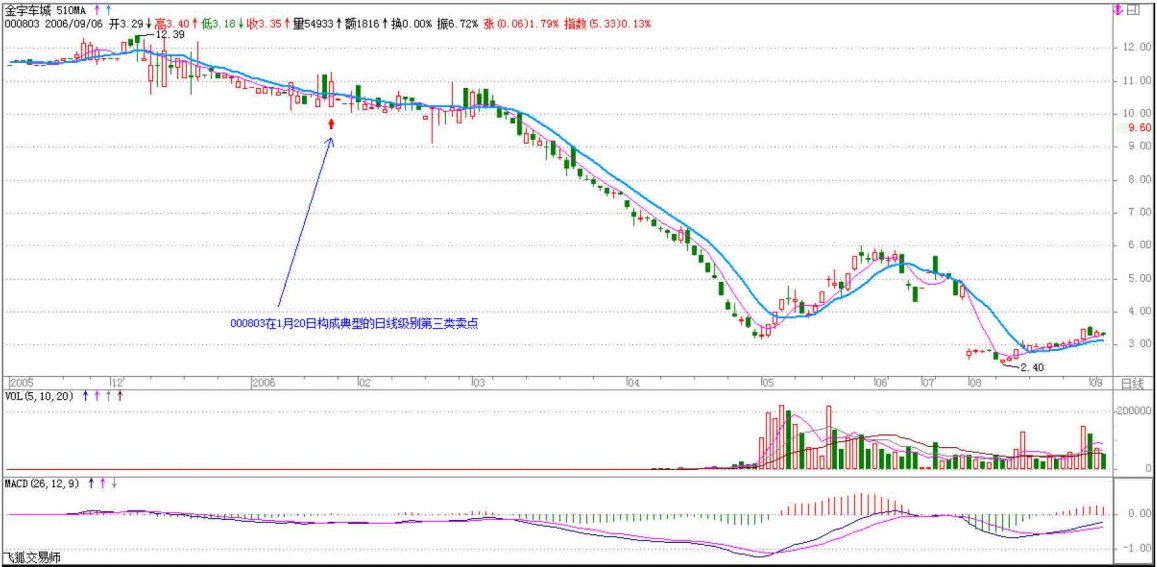Click the red sell-point arrow marker on chart
The height and width of the screenshot is (567, 1157).
point(332,124)
